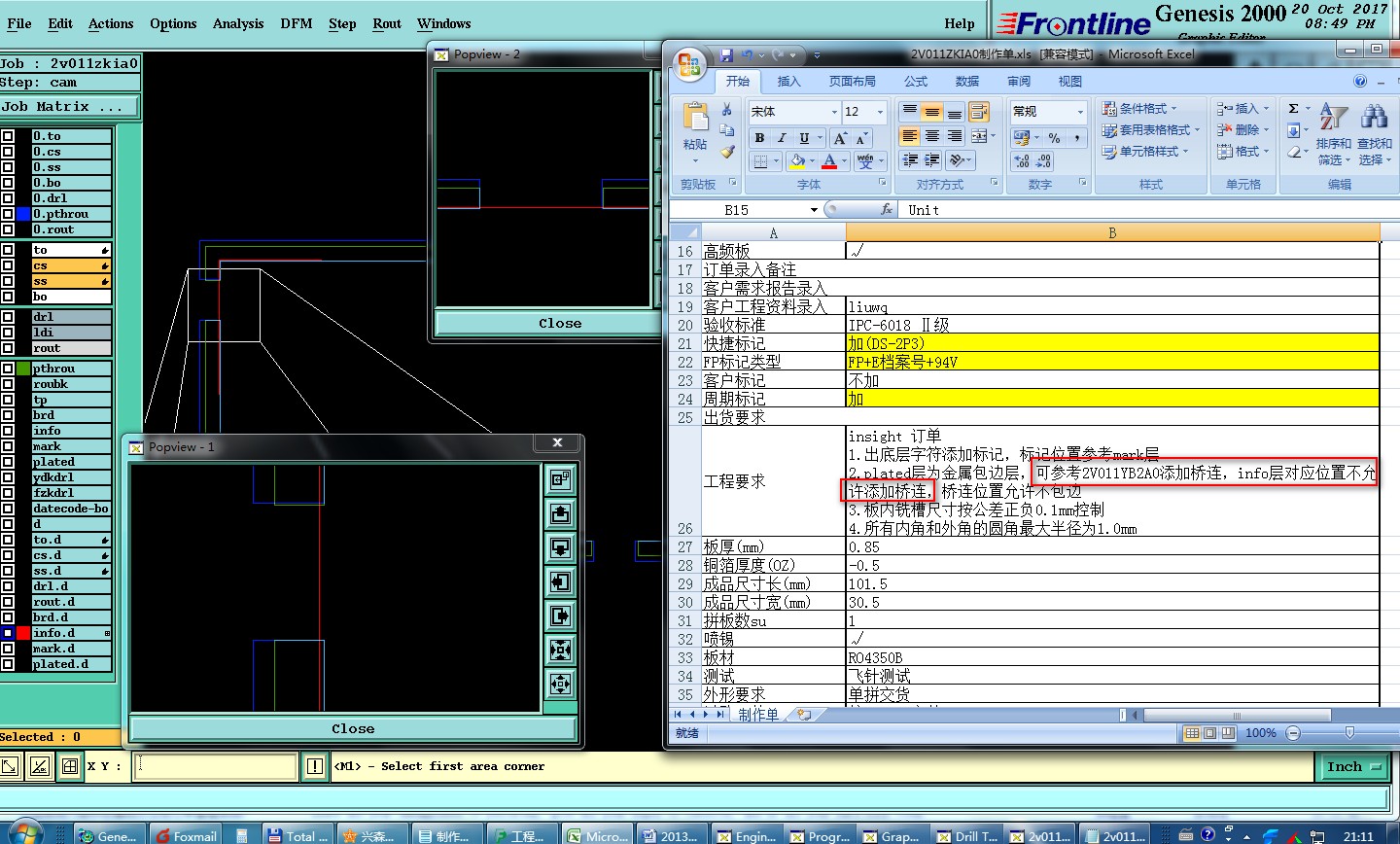The height and width of the screenshot is (844, 1400).
Task: Toggle italic in Excel font group
Action: tap(782, 138)
